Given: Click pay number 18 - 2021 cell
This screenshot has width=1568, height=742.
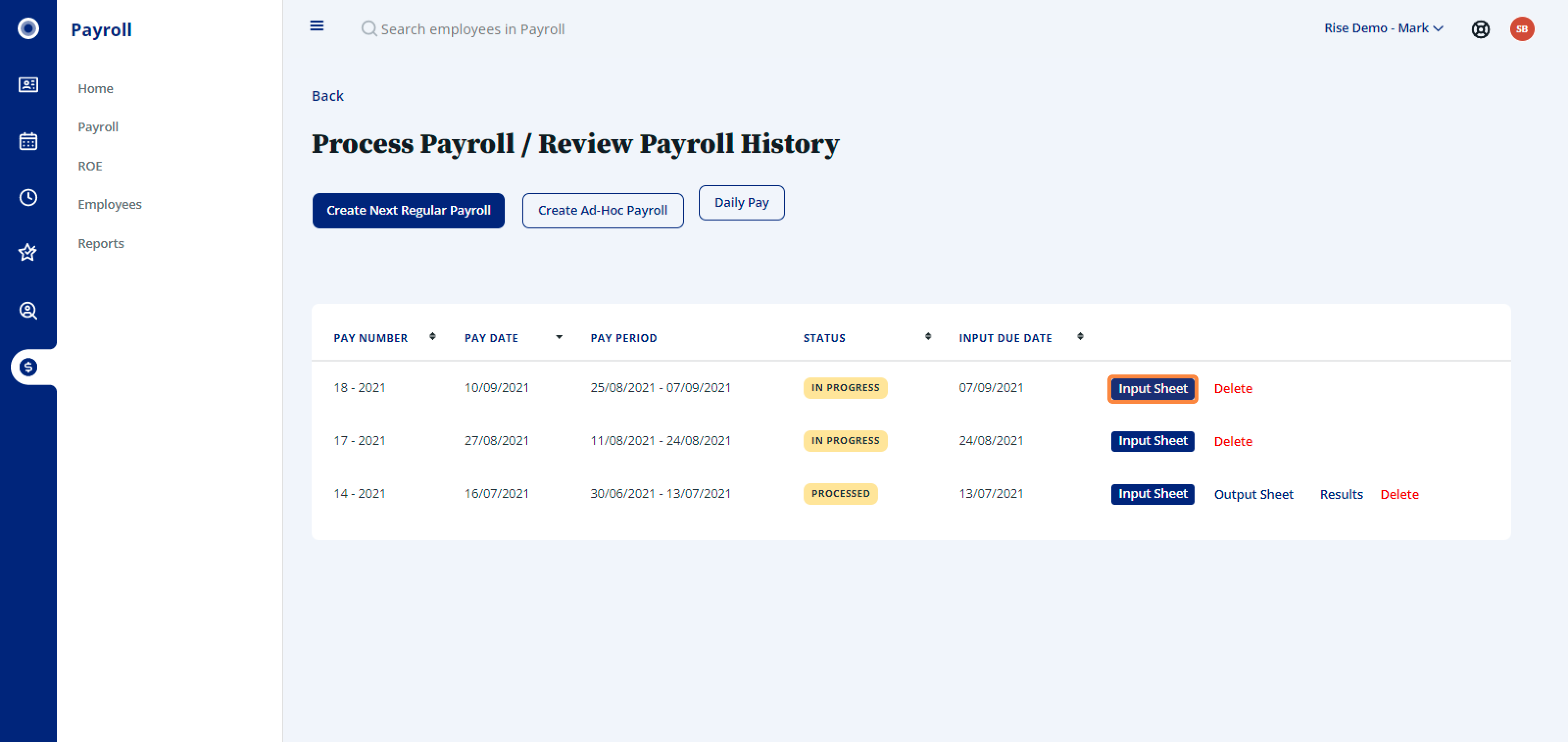Looking at the screenshot, I should 359,388.
